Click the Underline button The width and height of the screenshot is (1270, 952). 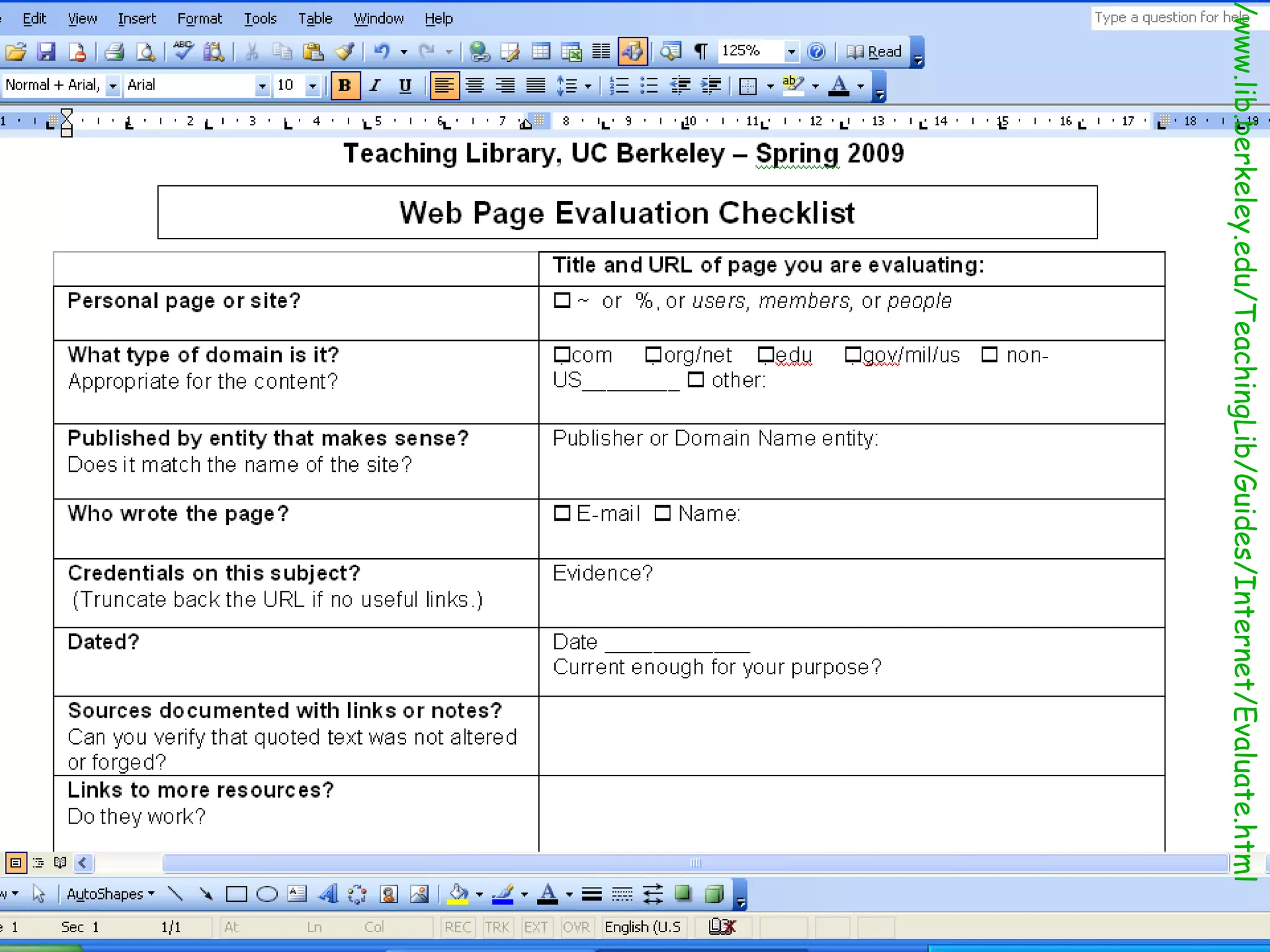pyautogui.click(x=405, y=86)
